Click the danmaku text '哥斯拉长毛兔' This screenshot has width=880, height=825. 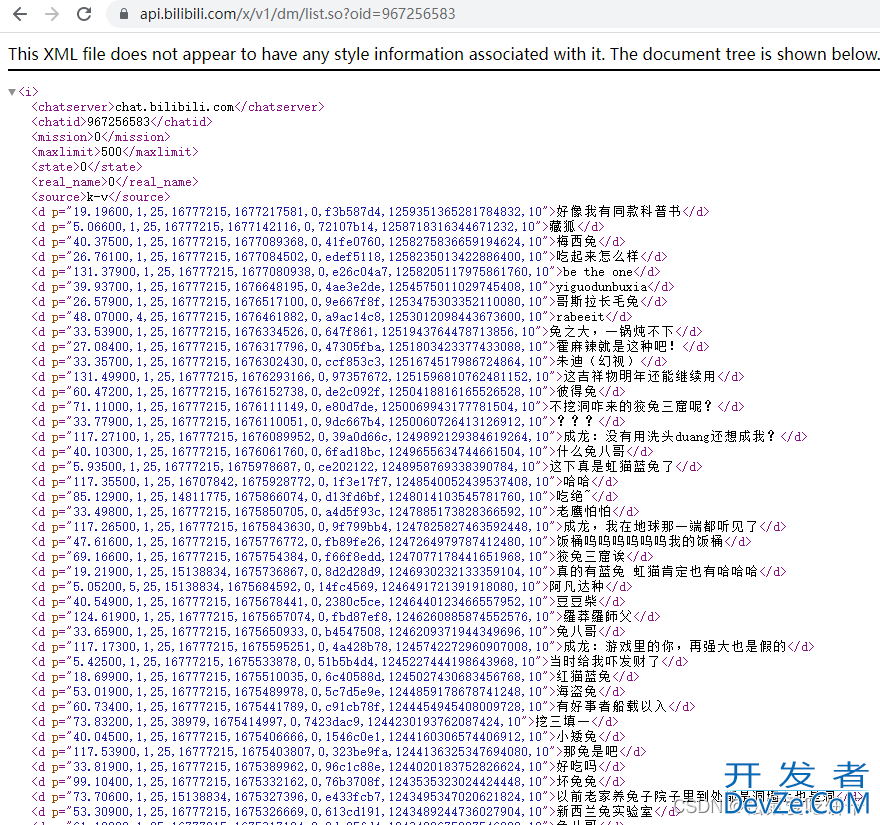tap(598, 302)
